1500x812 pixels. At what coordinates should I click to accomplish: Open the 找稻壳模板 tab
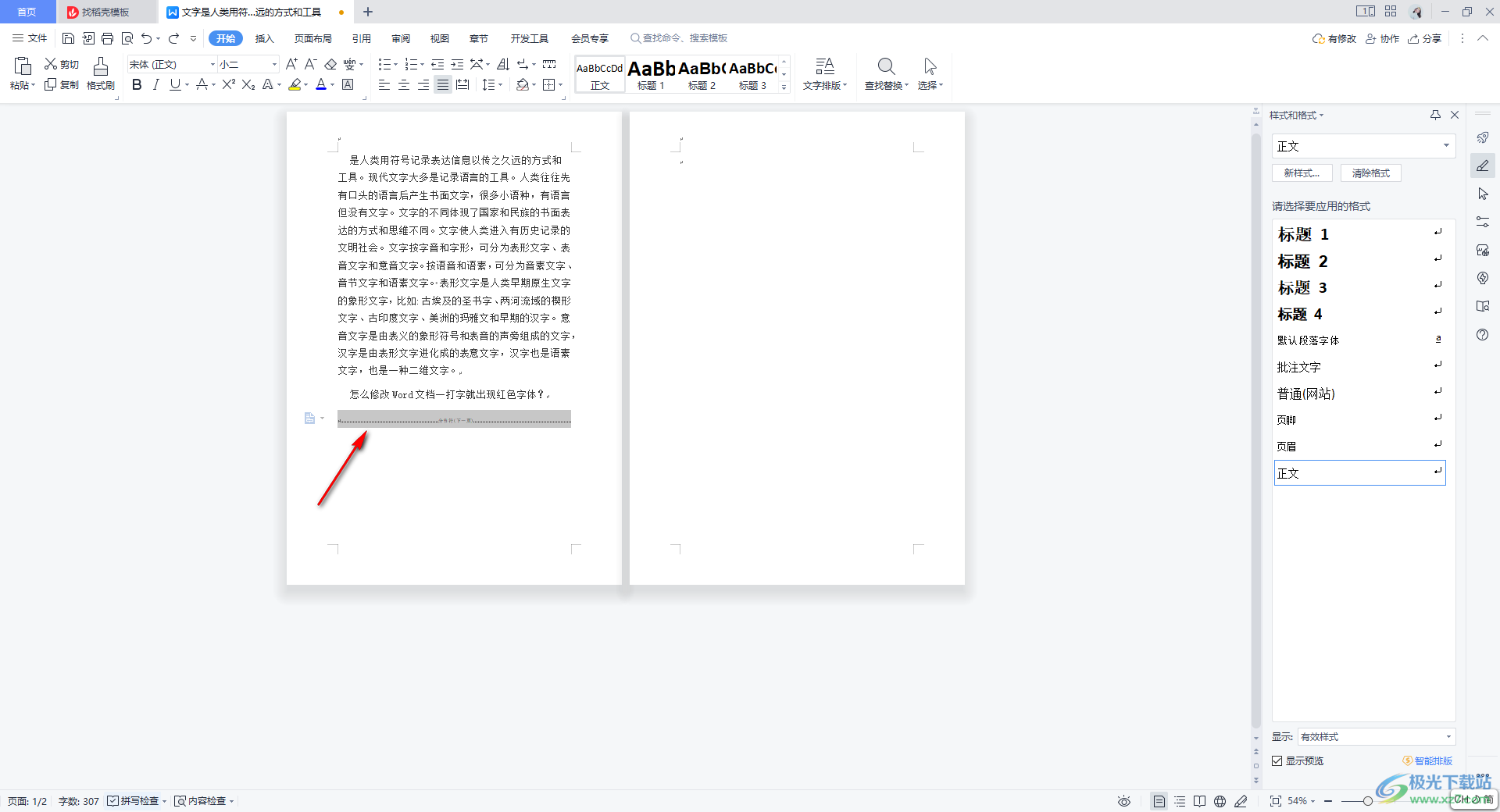click(x=105, y=12)
